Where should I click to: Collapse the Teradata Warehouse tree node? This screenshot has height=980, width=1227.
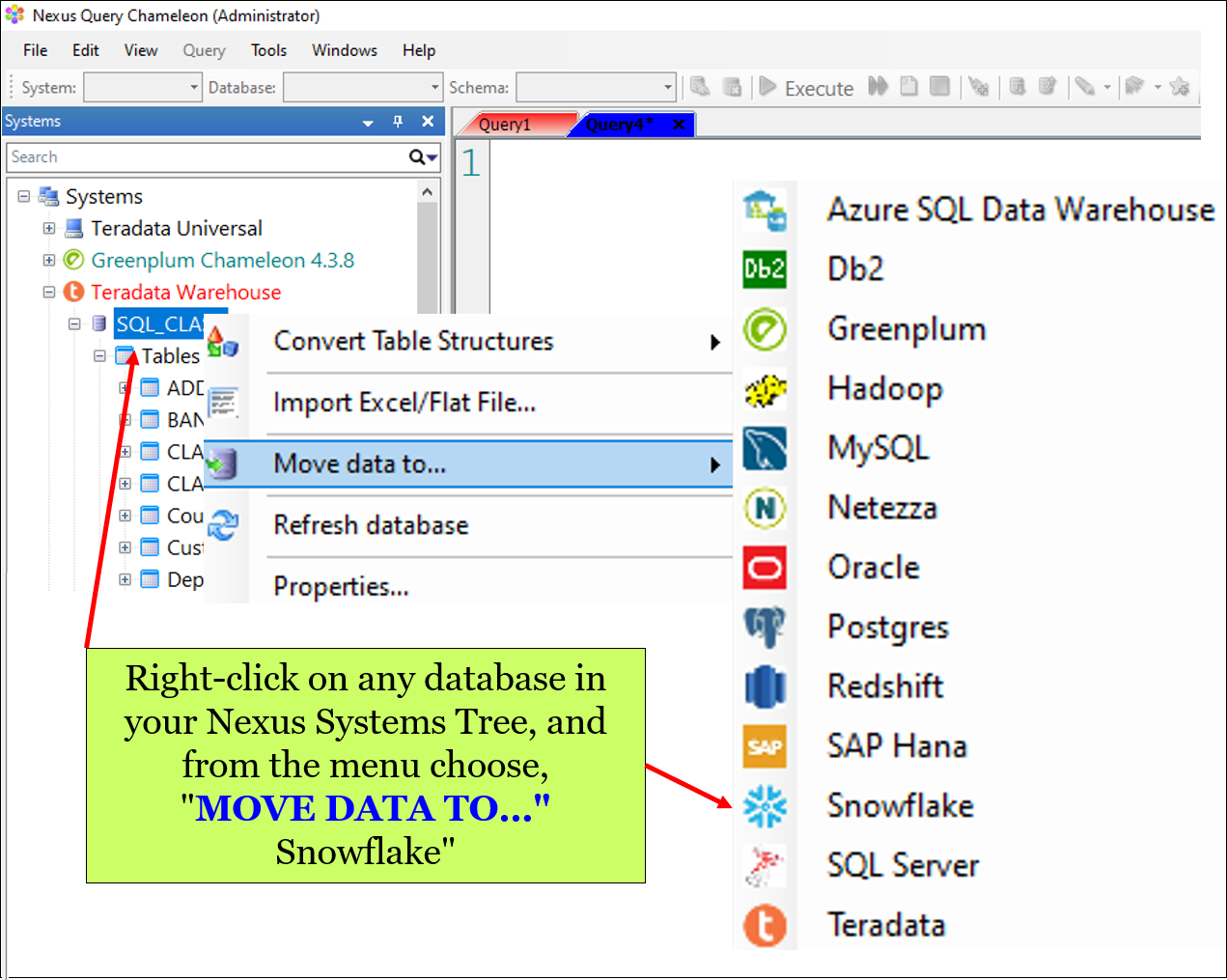49,293
